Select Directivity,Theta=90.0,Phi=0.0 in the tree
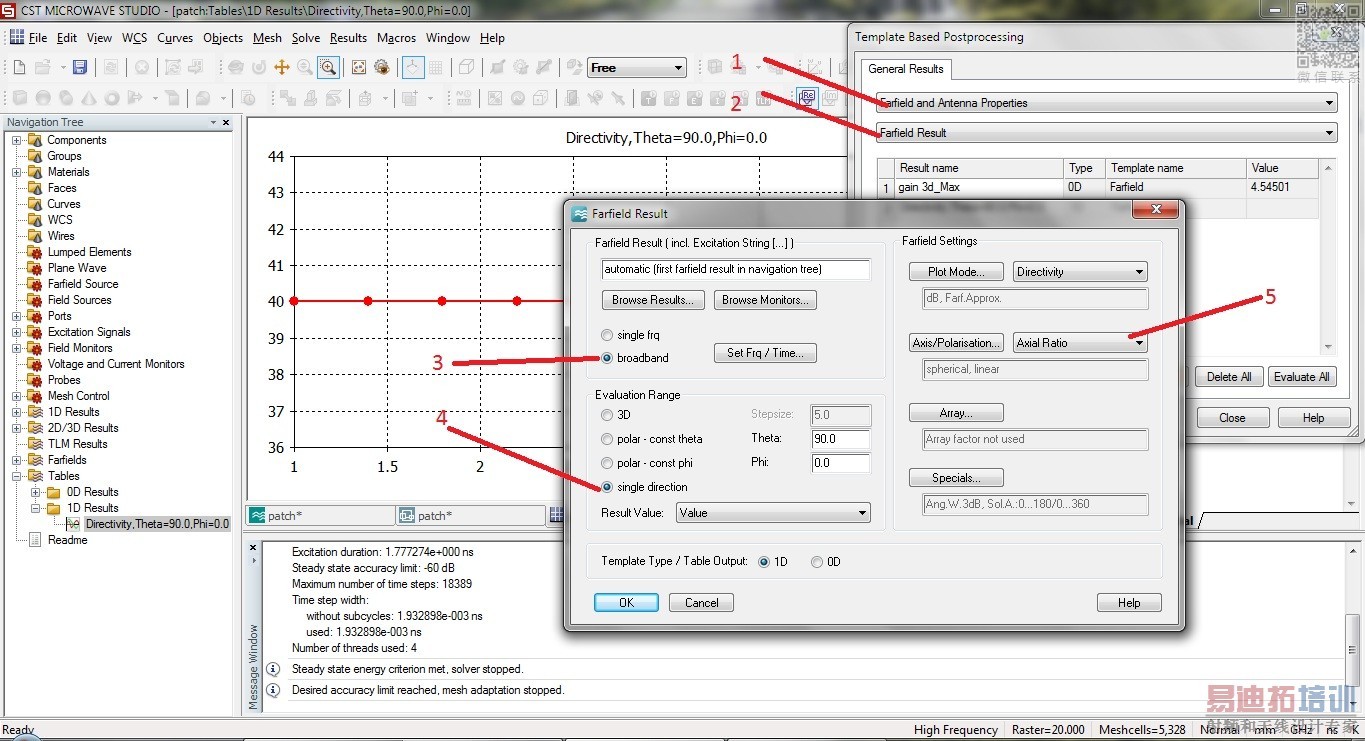The height and width of the screenshot is (741, 1365). [157, 524]
